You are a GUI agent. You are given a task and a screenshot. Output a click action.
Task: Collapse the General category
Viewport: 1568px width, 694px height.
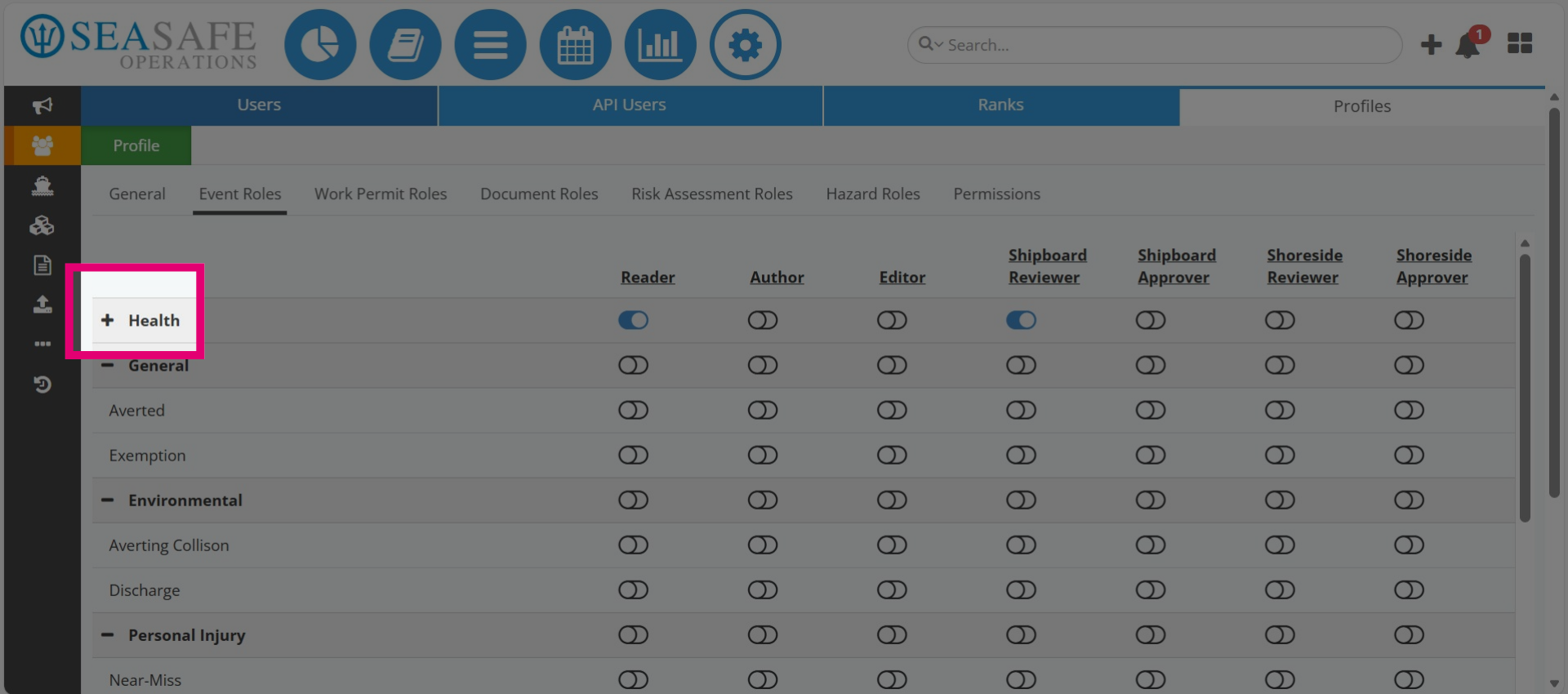pos(107,365)
